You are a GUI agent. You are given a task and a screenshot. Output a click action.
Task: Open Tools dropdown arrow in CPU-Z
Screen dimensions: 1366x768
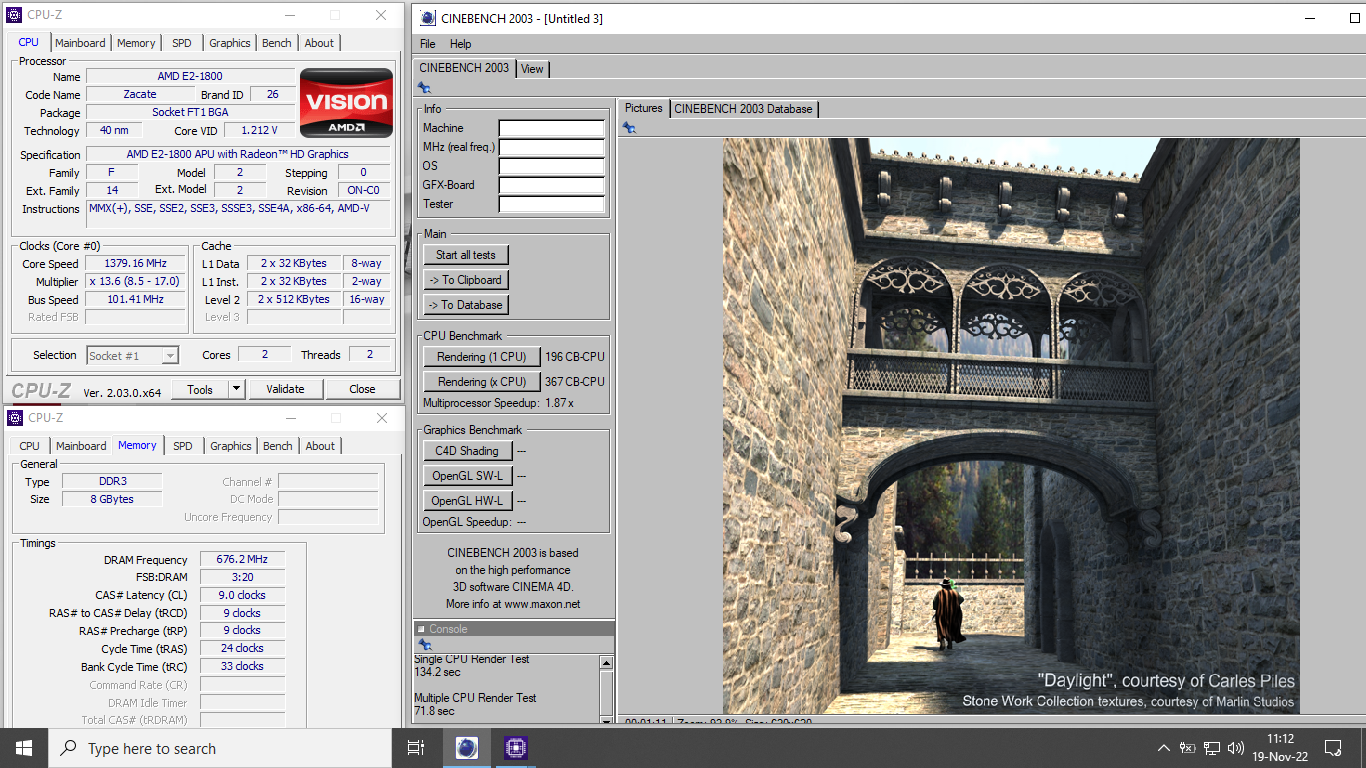pyautogui.click(x=237, y=389)
